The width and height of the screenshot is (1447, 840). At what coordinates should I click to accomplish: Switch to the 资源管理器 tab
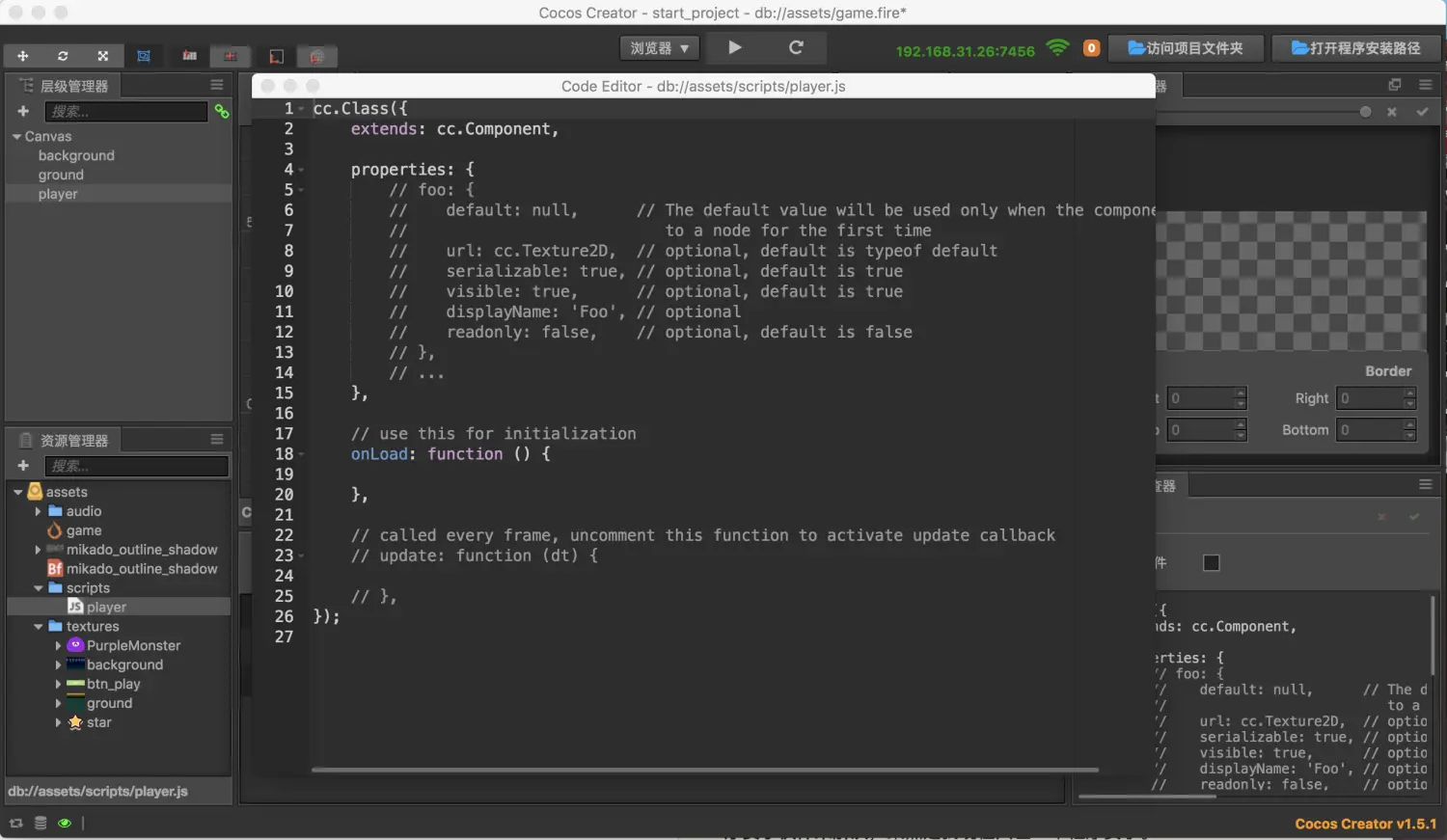tap(65, 441)
